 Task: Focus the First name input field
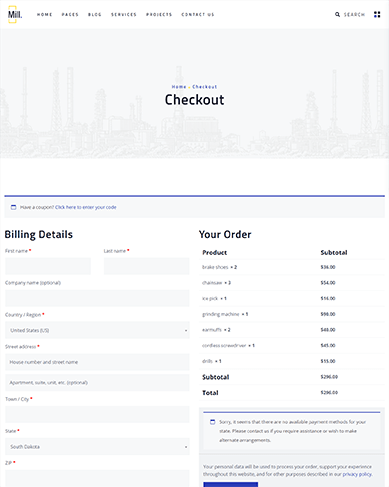pos(48,266)
